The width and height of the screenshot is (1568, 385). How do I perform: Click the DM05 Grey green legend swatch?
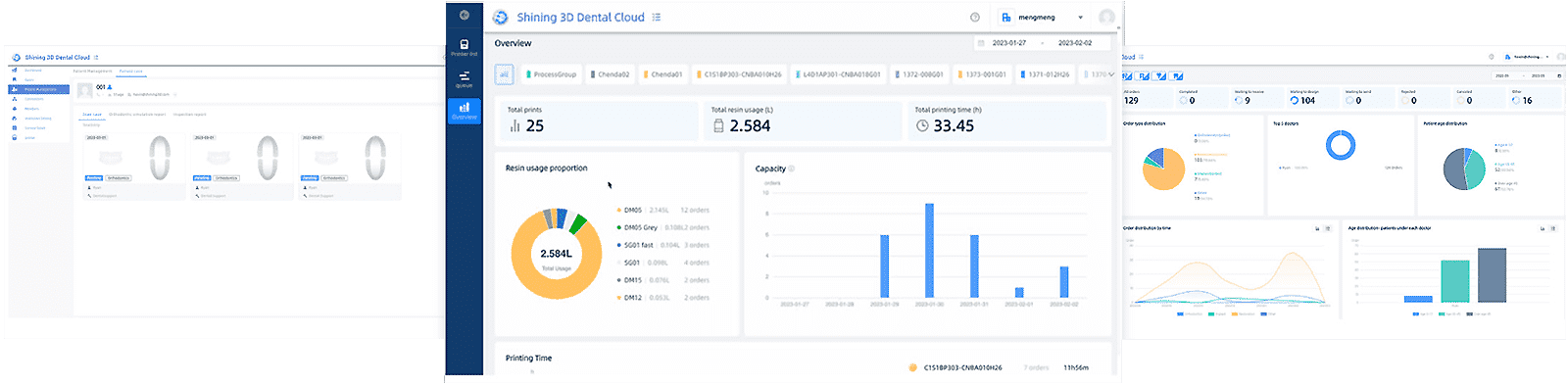(x=619, y=227)
